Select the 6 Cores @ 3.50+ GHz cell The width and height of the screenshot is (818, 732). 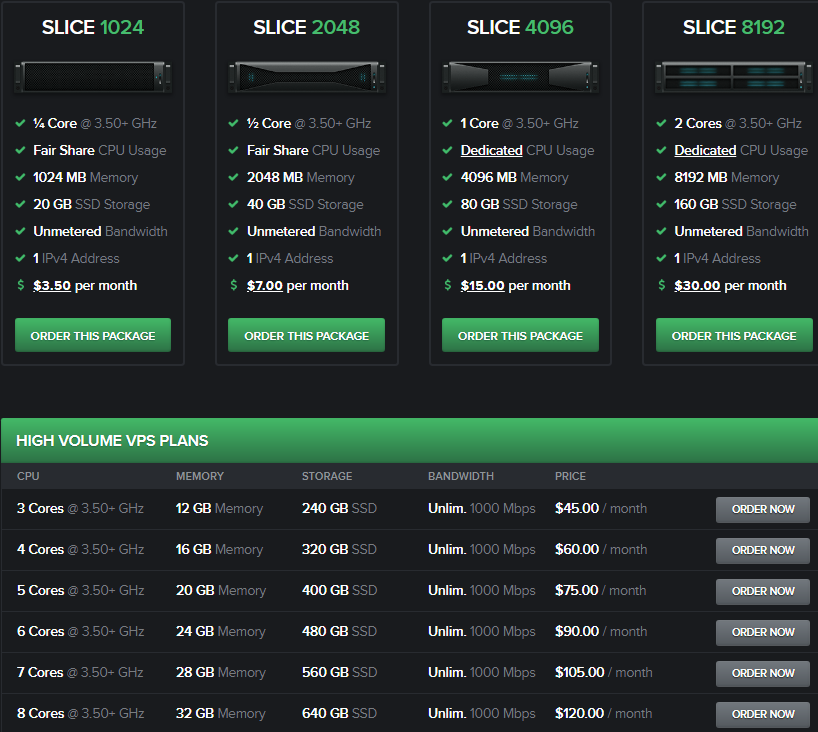point(80,631)
